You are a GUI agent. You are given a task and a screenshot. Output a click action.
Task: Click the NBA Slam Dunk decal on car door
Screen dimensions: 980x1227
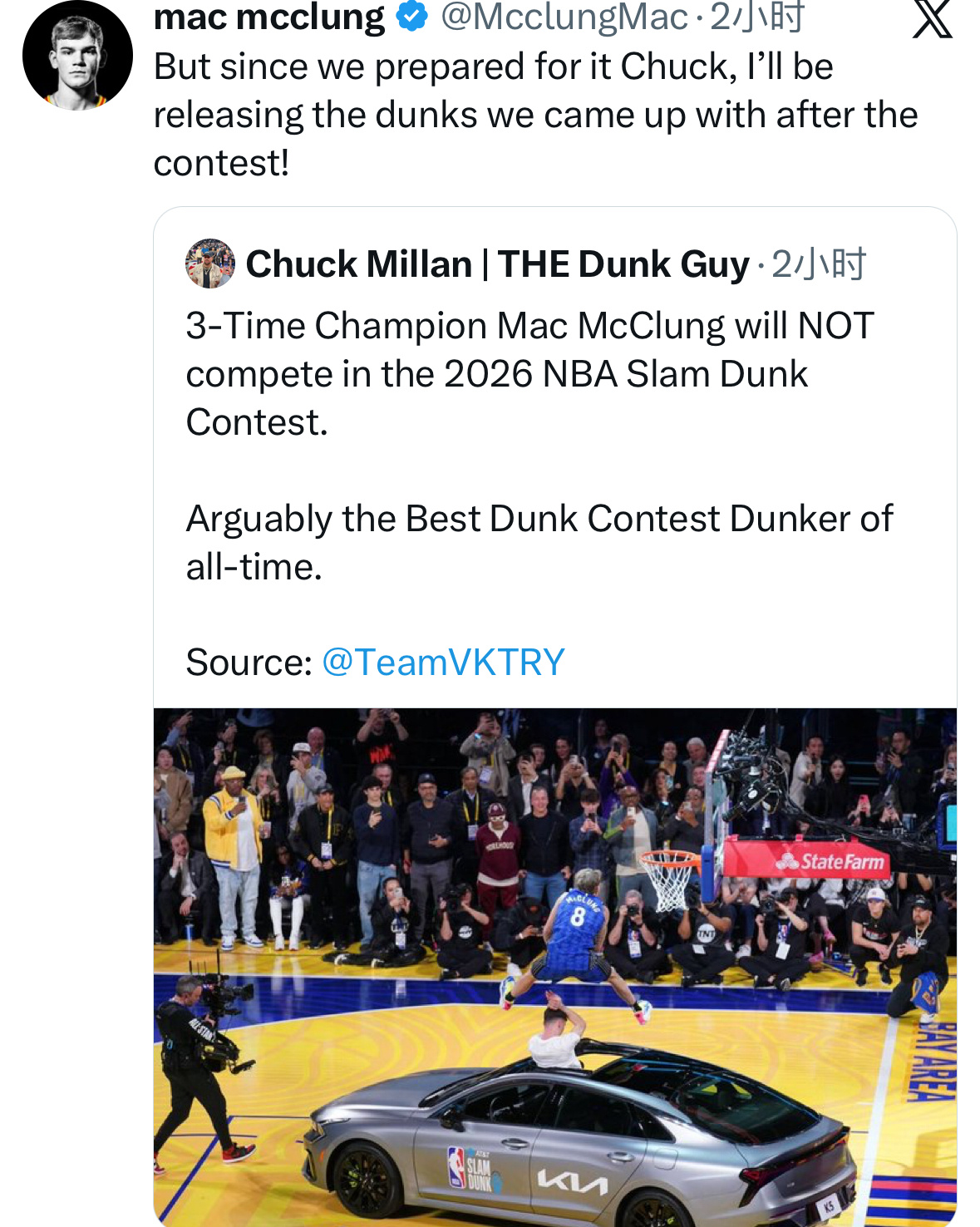tap(472, 1167)
